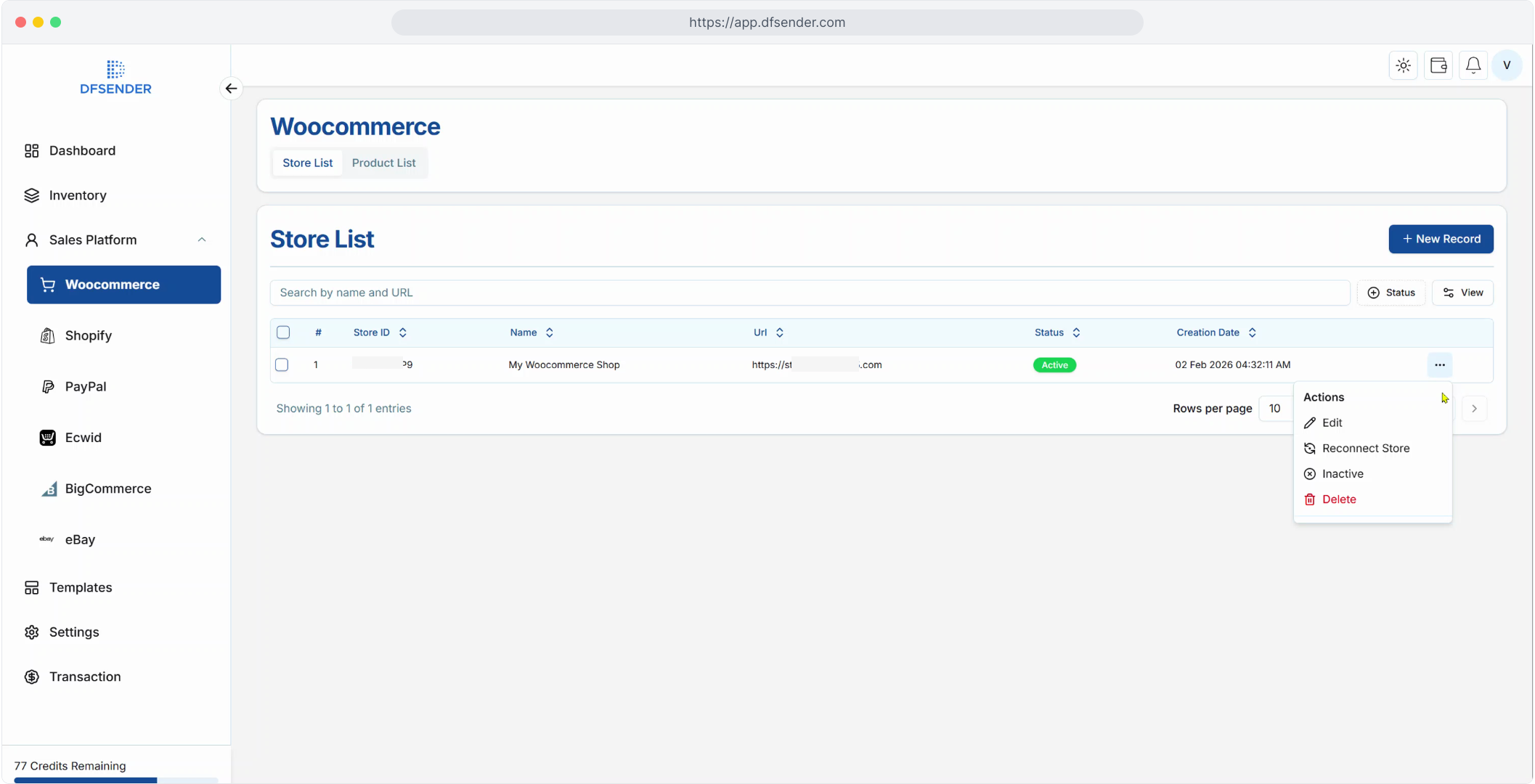Open the Rows per page dropdown
This screenshot has height=784, width=1535.
point(1276,409)
